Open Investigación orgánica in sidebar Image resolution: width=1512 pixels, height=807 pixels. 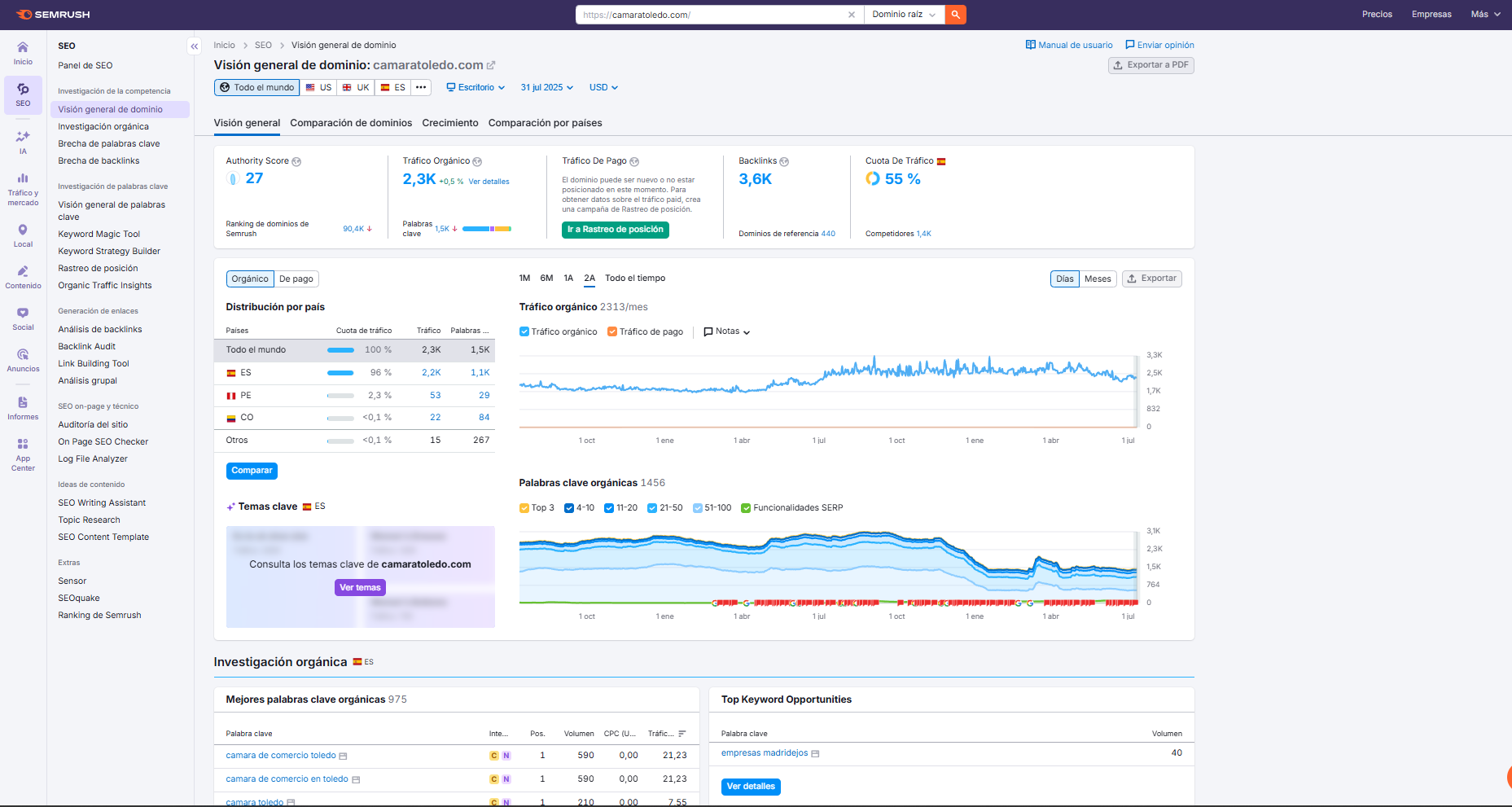(x=103, y=127)
